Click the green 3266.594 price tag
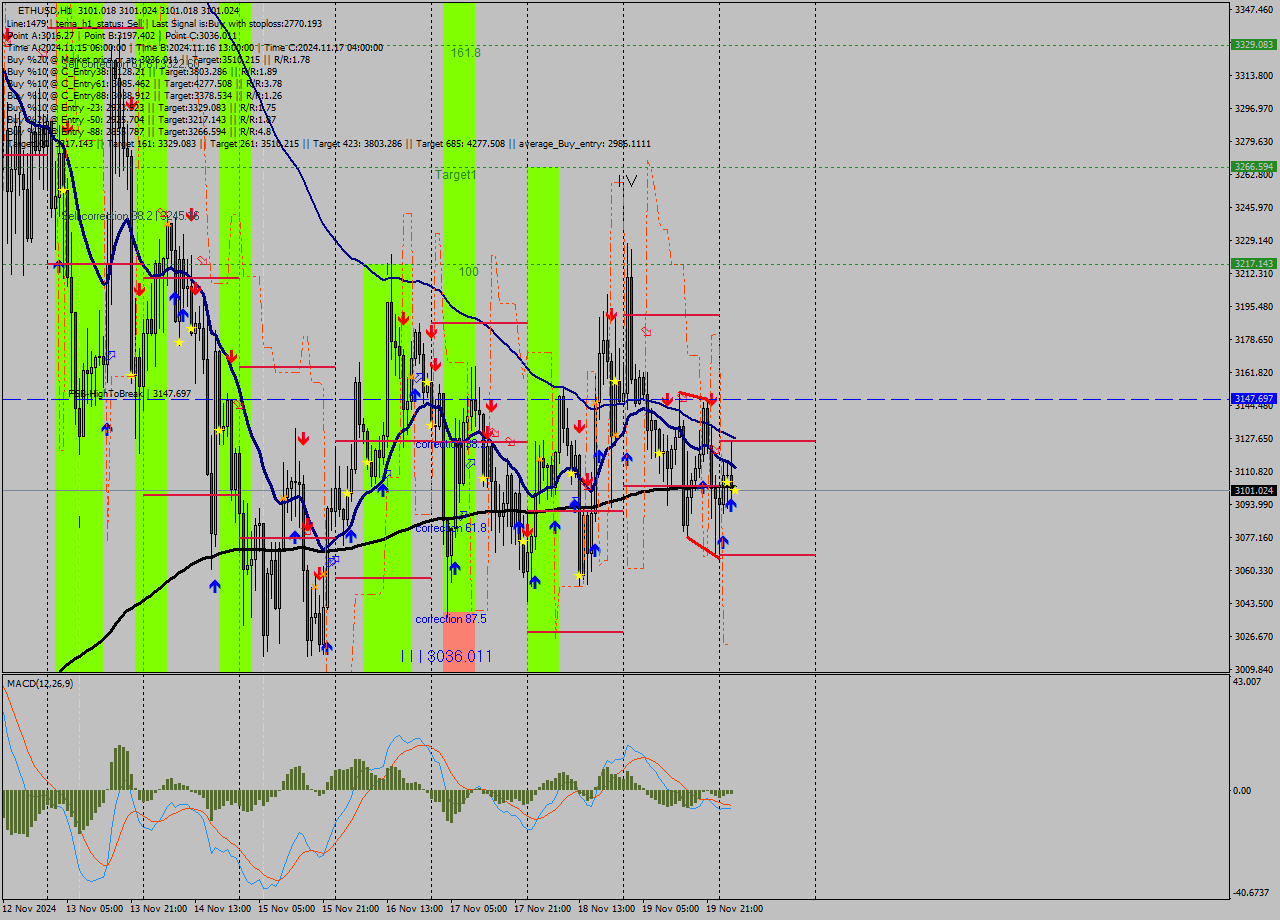This screenshot has height=920, width=1280. [1253, 166]
